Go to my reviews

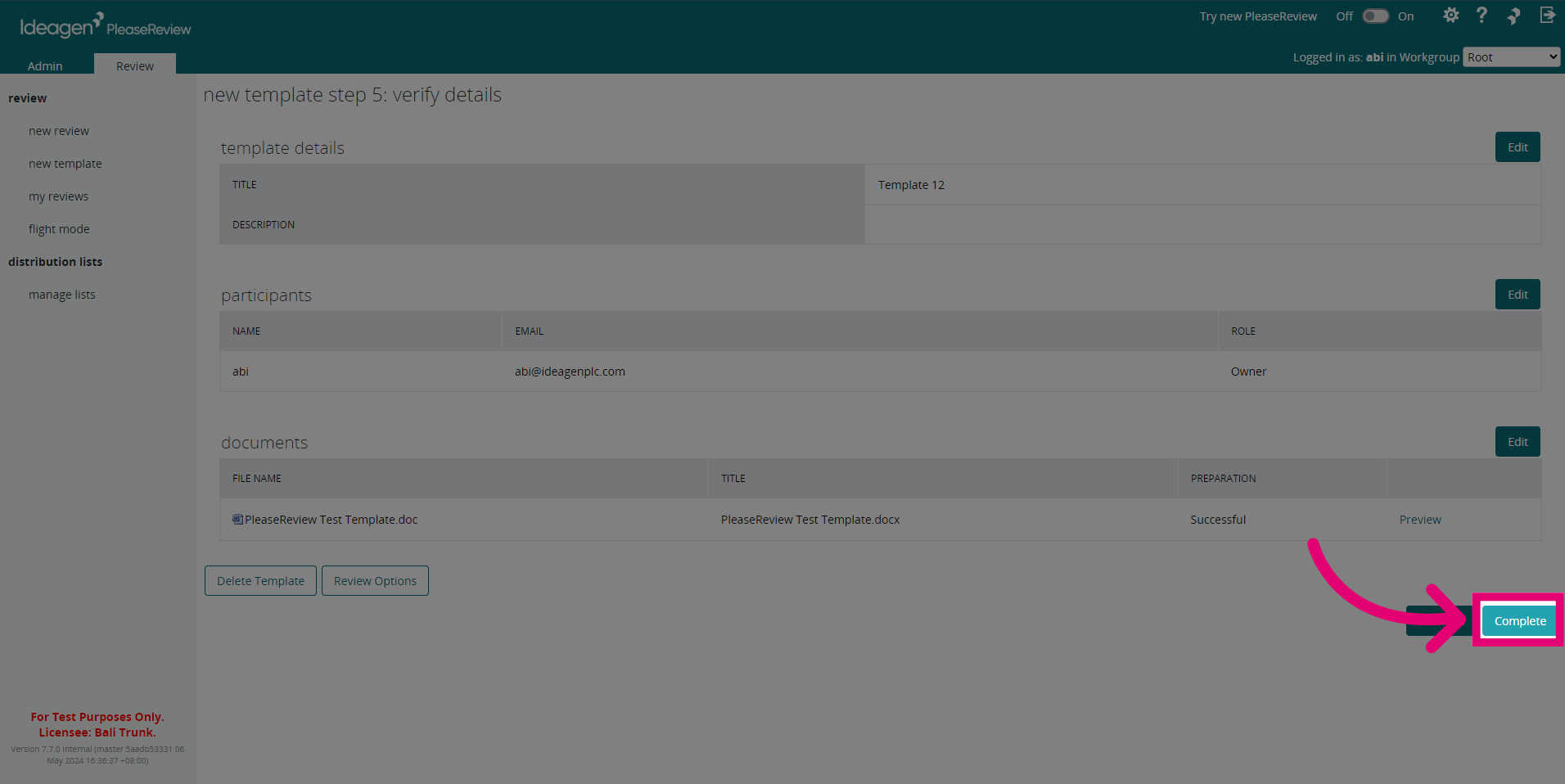pos(58,196)
